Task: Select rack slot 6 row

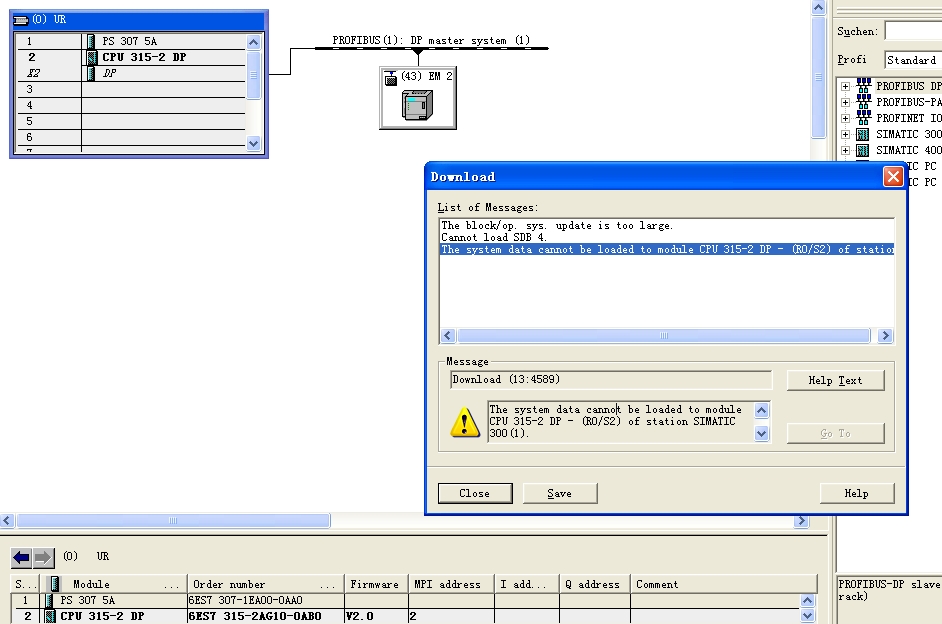Action: [x=130, y=138]
